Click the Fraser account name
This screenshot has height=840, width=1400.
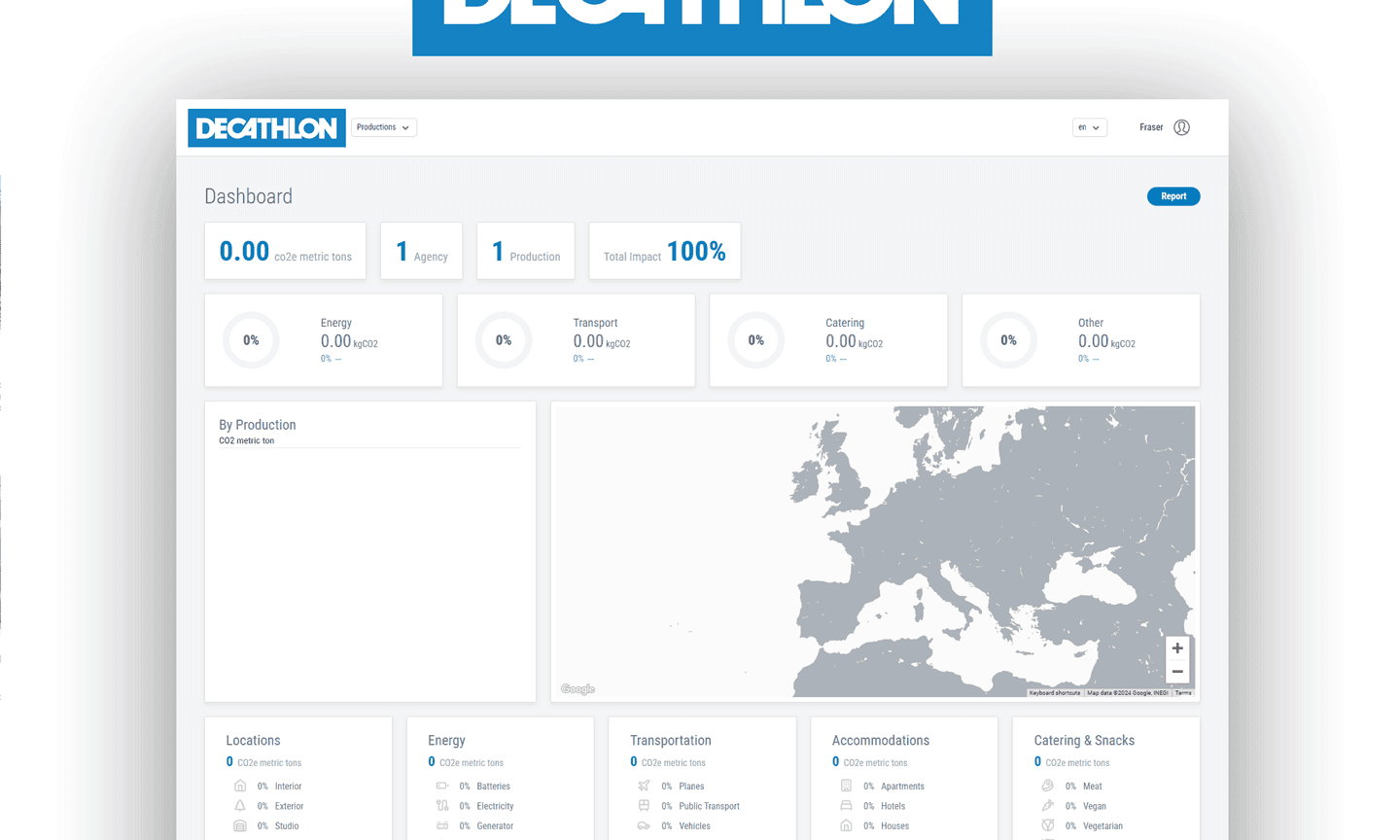(x=1150, y=127)
